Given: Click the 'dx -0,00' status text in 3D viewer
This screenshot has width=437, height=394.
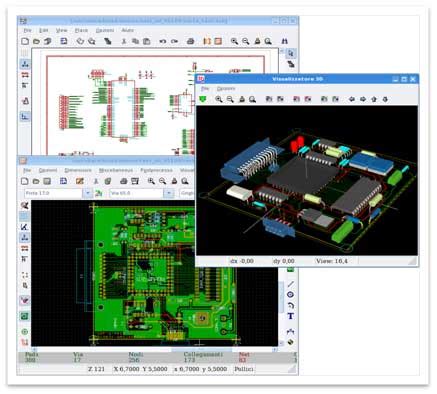Looking at the screenshot, I should click(242, 261).
